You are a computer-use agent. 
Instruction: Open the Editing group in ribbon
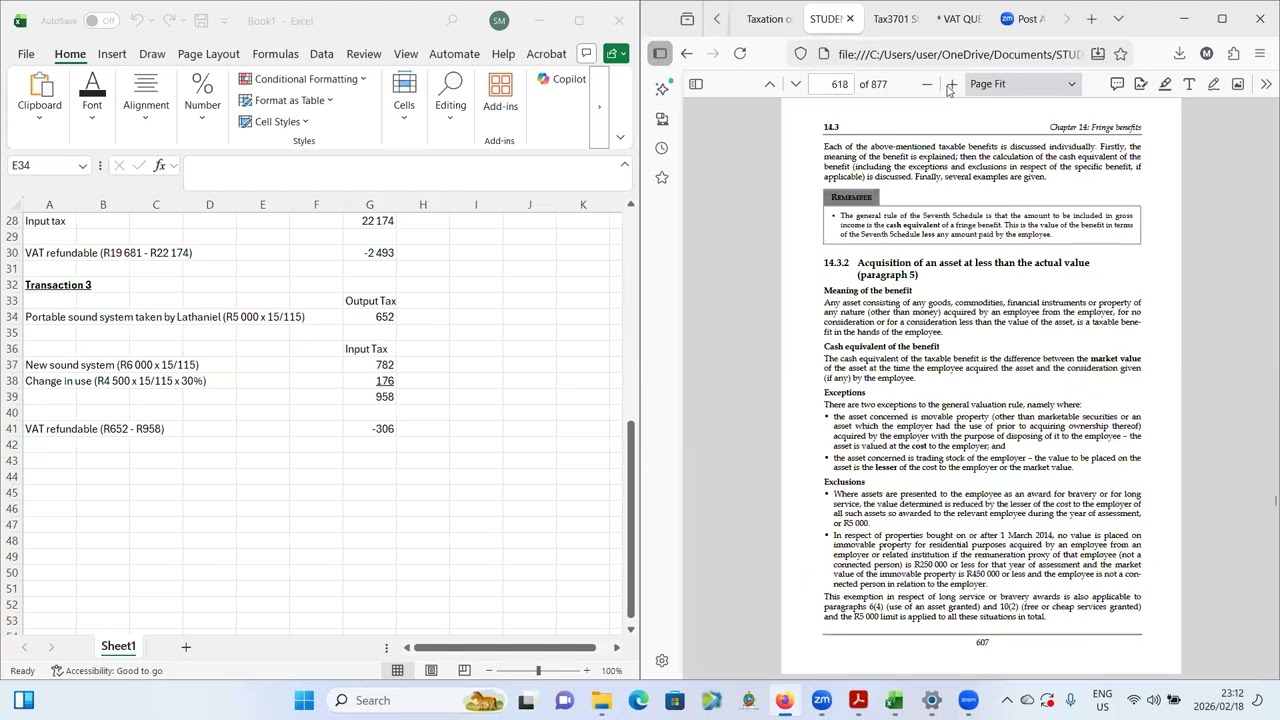tap(450, 96)
